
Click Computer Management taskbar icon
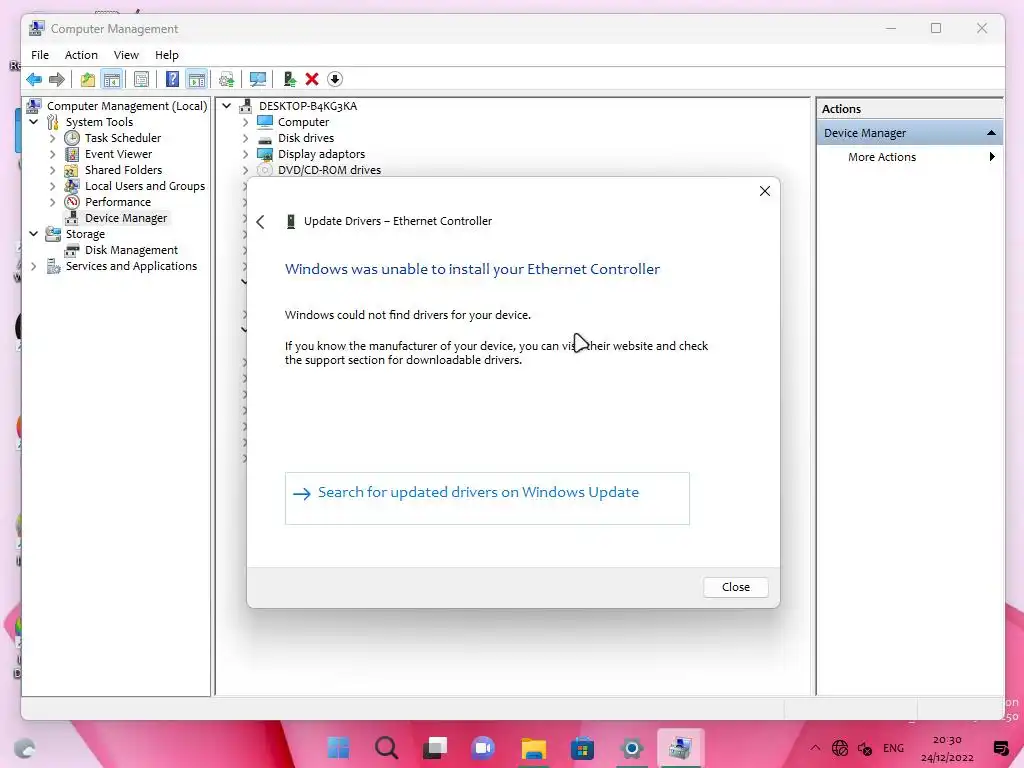point(680,748)
